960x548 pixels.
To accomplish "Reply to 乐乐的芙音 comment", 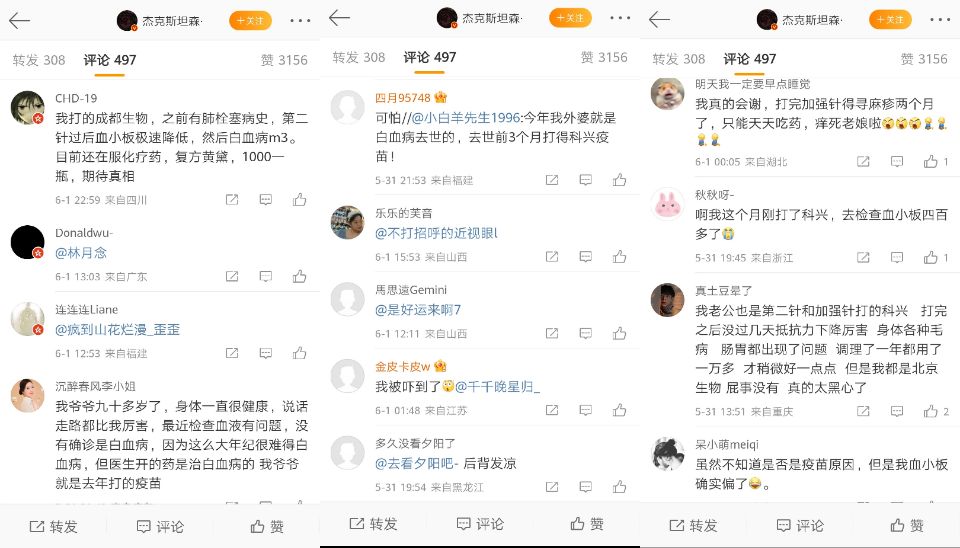I will coord(586,257).
